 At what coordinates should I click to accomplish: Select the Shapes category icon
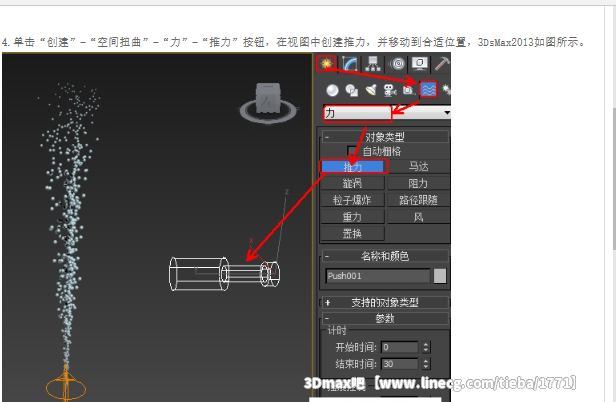[x=351, y=90]
